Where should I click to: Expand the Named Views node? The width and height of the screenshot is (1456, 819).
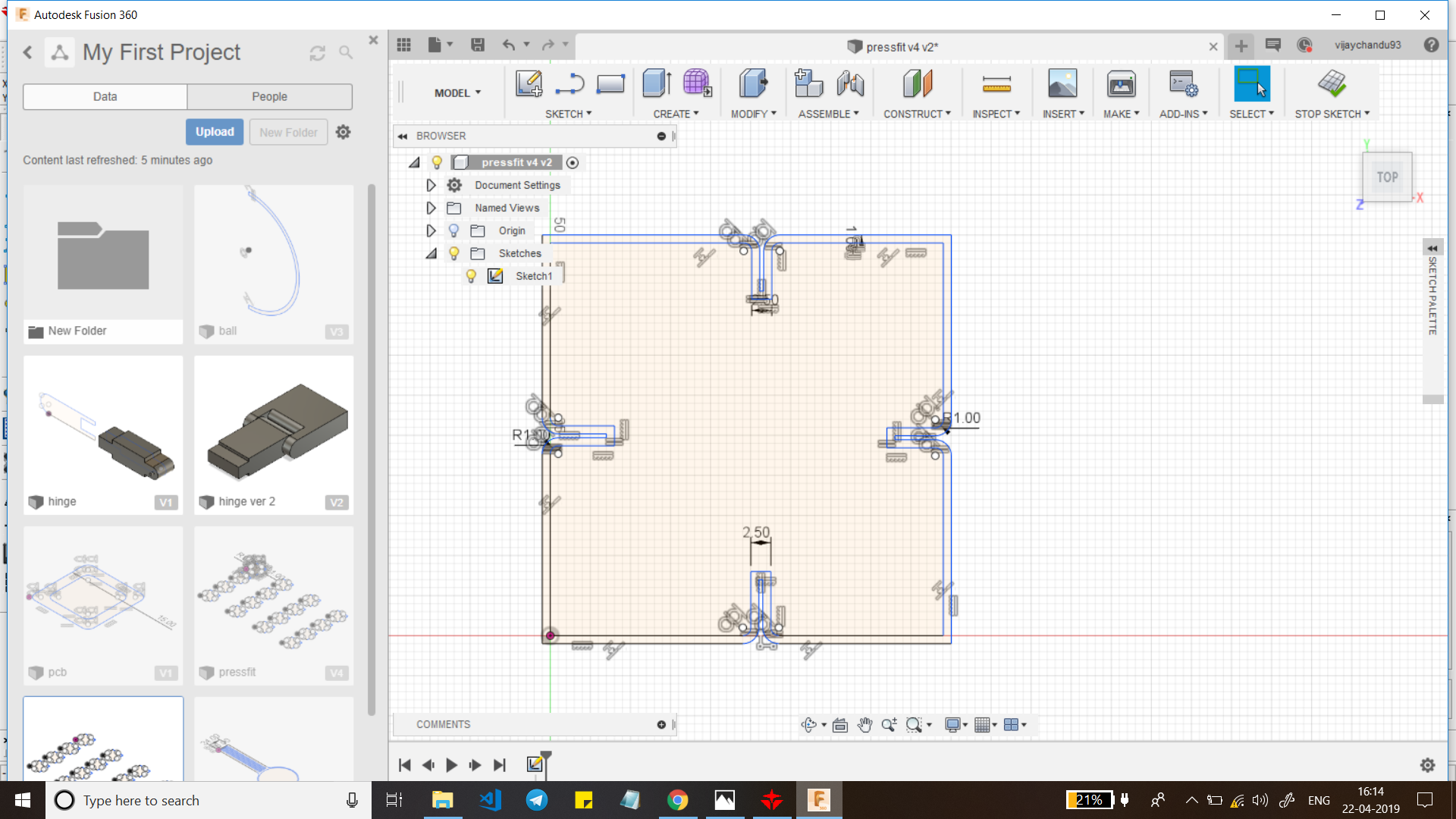[431, 208]
